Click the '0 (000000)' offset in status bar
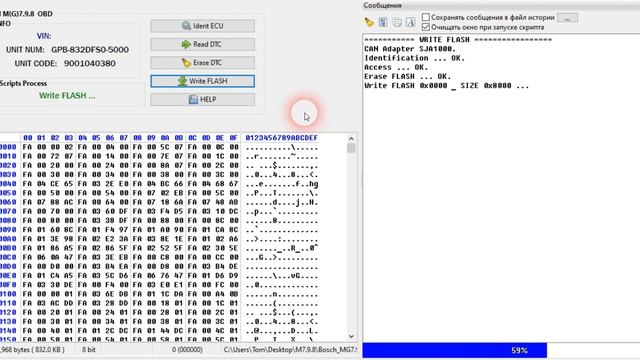This screenshot has height=360, width=640. click(187, 350)
